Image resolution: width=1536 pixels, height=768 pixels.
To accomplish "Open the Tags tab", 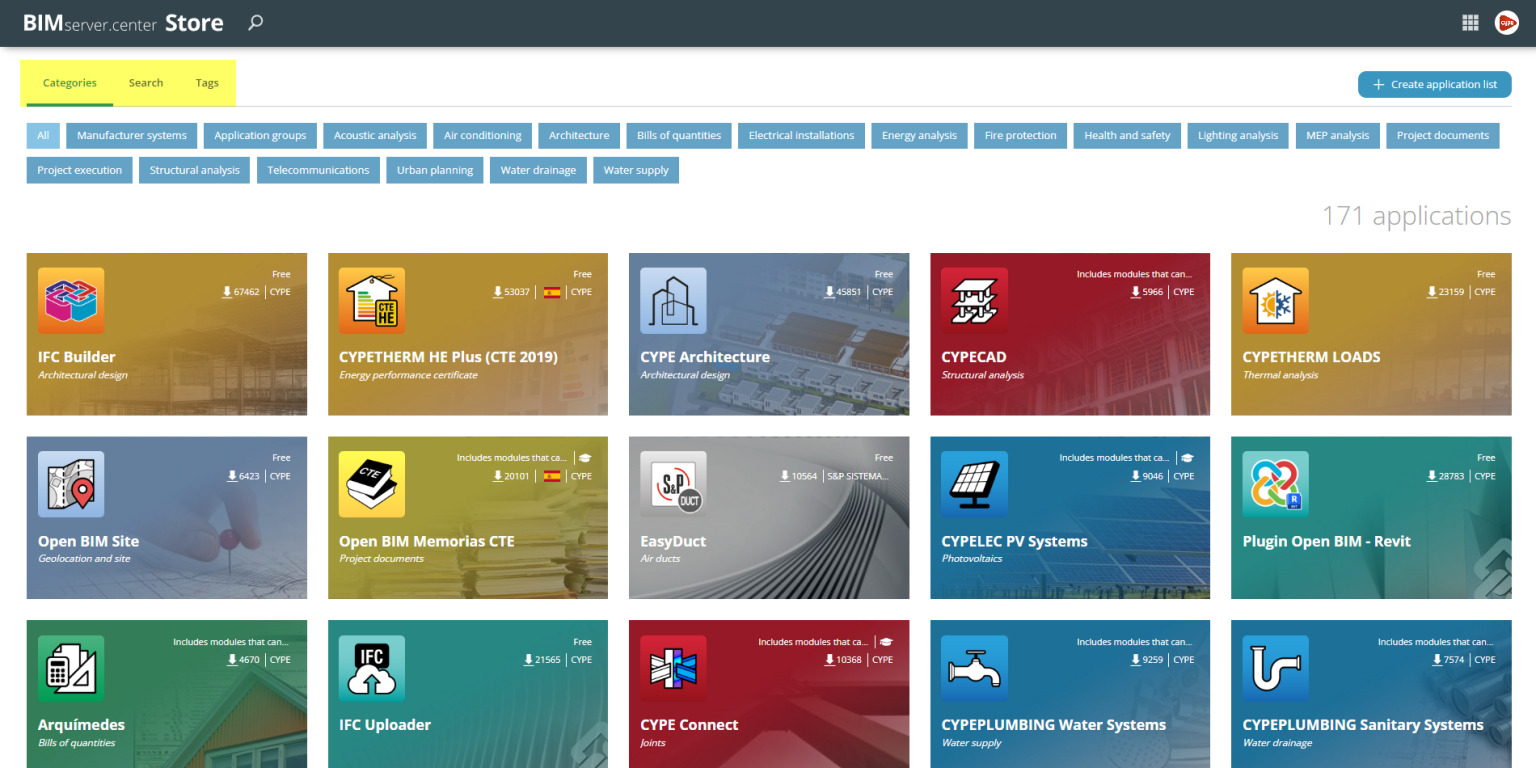I will pos(207,83).
